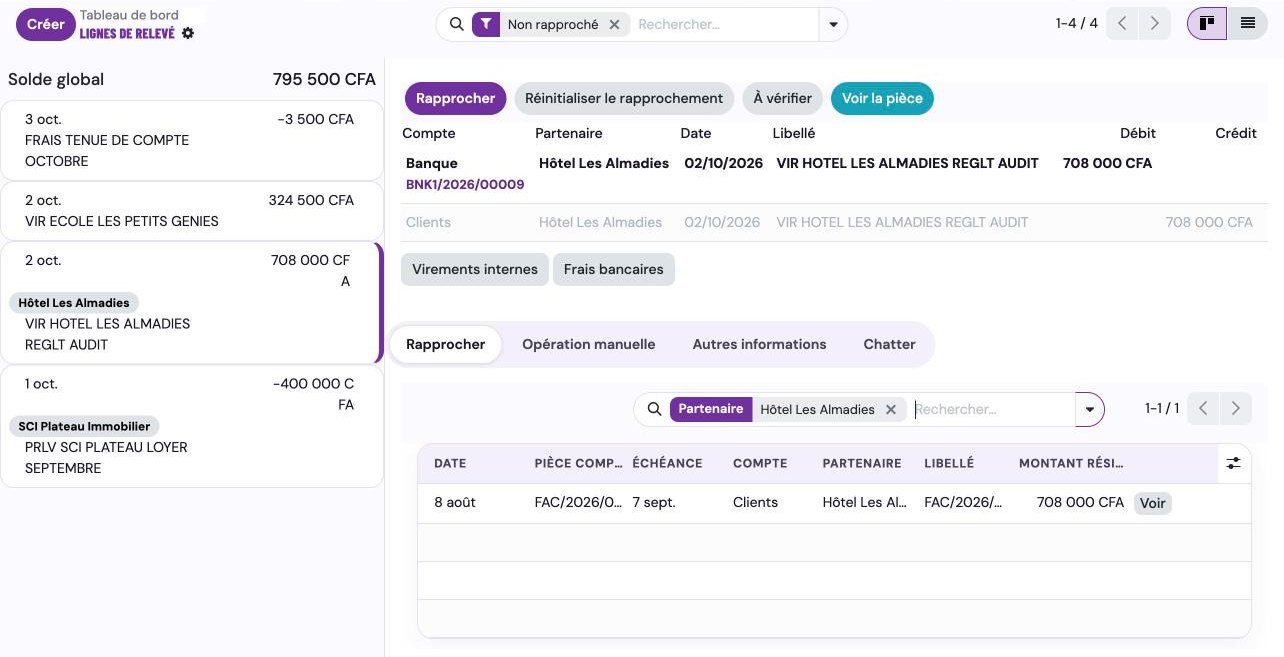Viewport: 1284px width, 657px height.
Task: Sort by the ÉCHÉANCE column header
Action: pos(668,463)
